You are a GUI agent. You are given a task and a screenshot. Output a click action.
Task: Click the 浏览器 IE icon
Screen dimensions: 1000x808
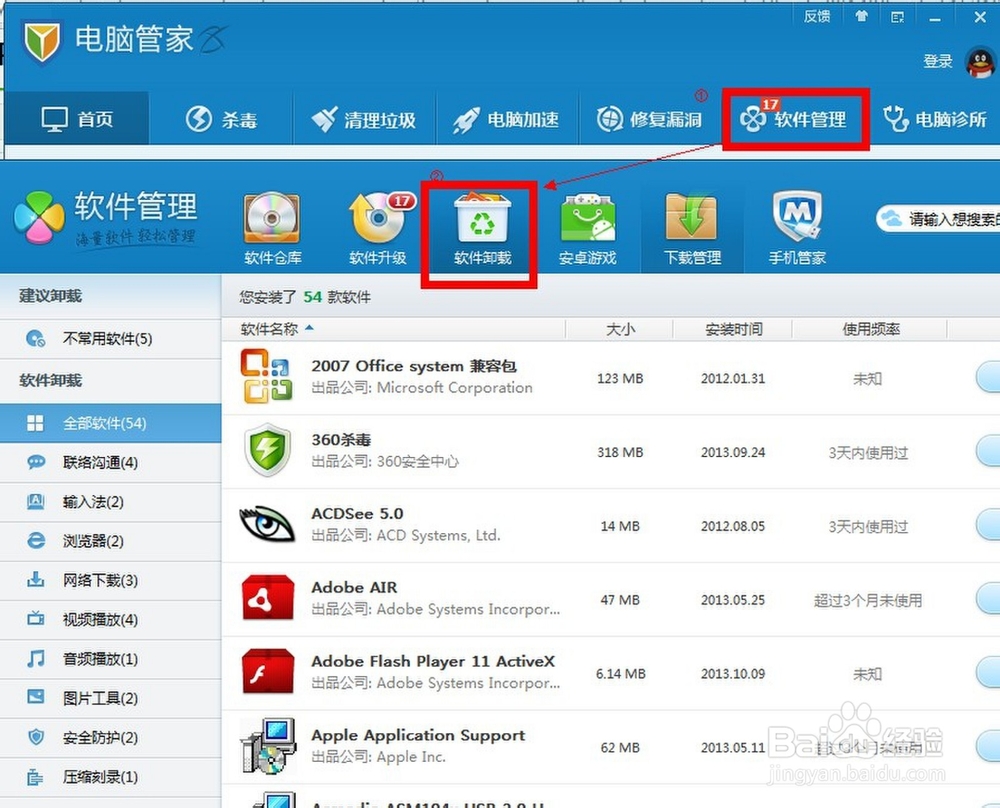pyautogui.click(x=36, y=541)
